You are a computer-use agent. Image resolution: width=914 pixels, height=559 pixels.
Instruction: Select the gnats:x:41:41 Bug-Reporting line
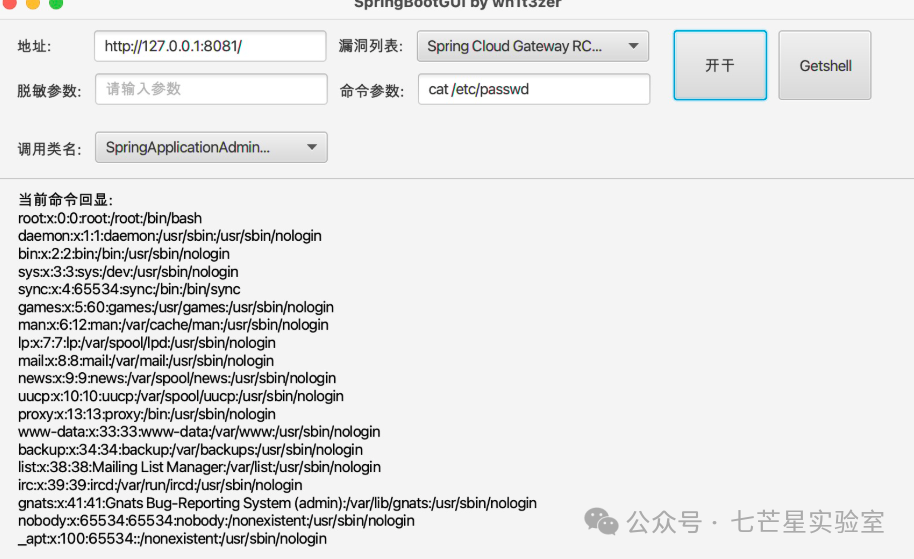277,502
